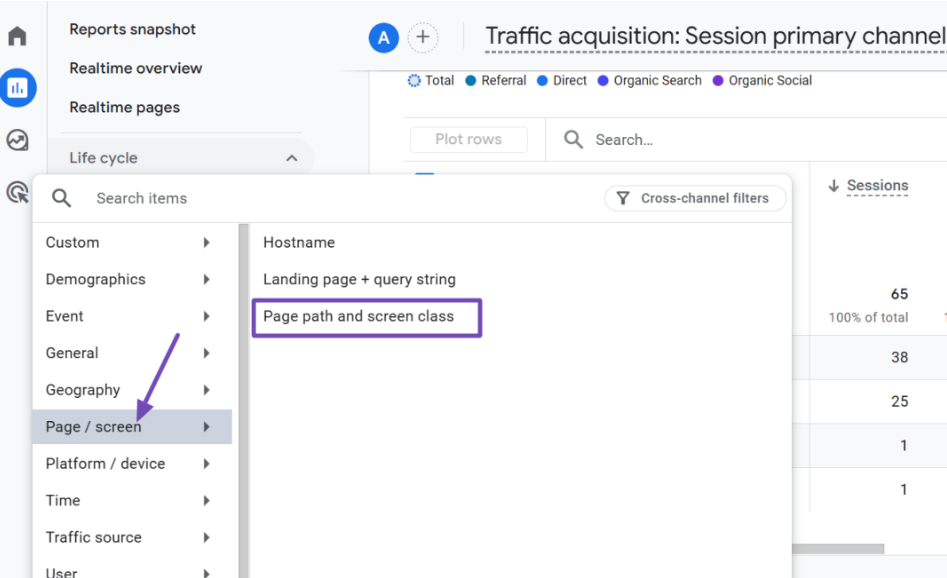The height and width of the screenshot is (578, 947).
Task: Open the Advertising icon in sidebar
Action: (17, 192)
